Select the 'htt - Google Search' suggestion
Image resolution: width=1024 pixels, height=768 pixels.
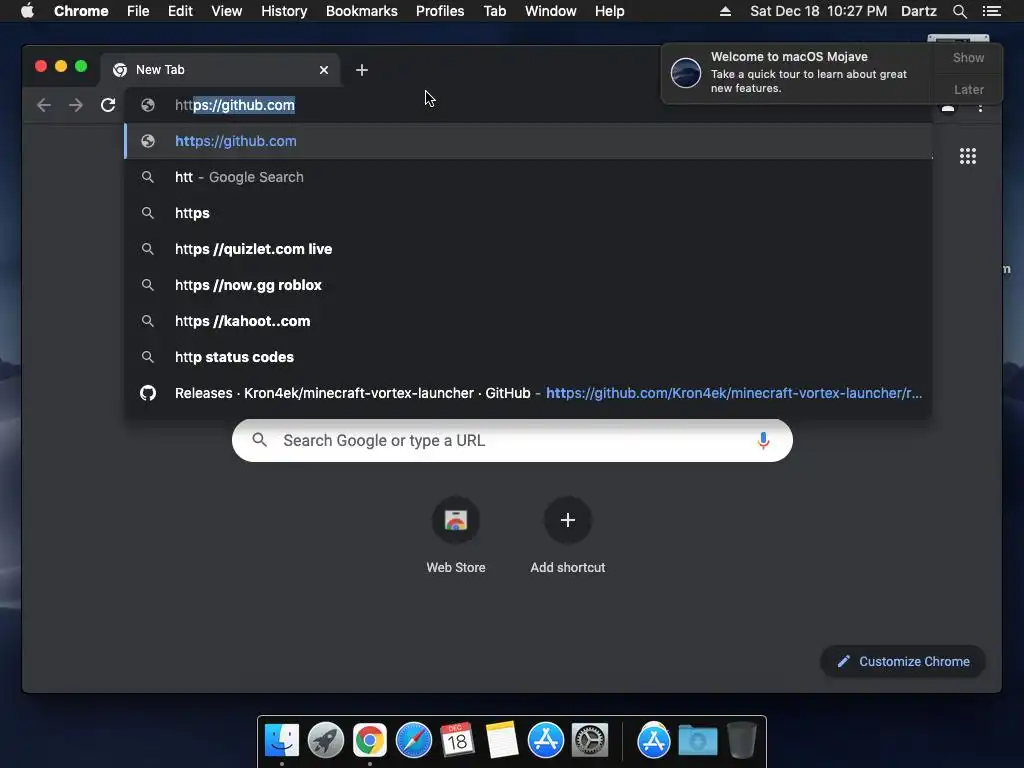[x=528, y=177]
